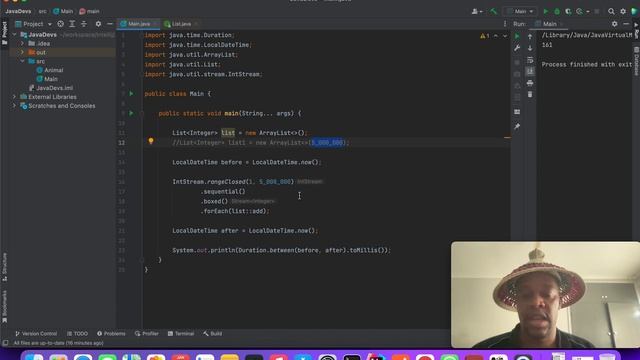Click the warnings indicator in editor corner
Viewport: 640px width, 360px height.
pos(484,36)
